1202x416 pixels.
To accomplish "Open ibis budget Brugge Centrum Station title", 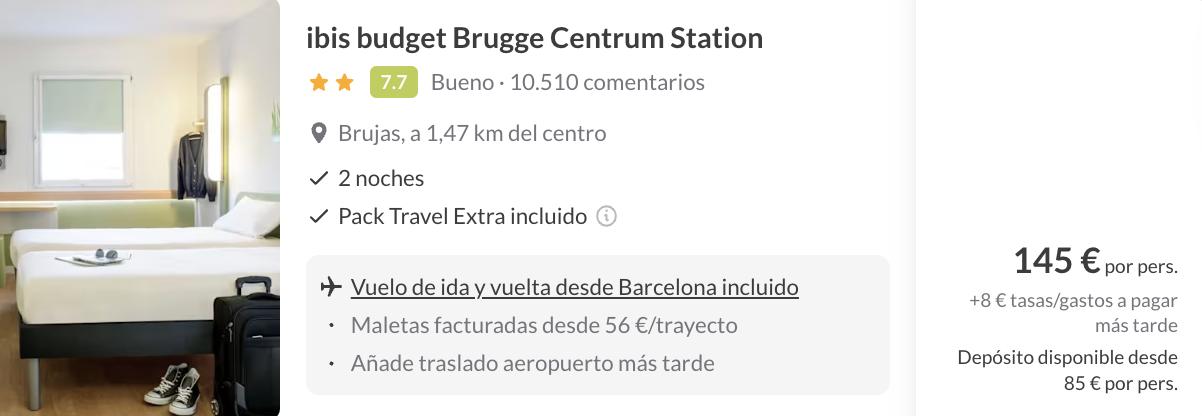I will coord(535,39).
